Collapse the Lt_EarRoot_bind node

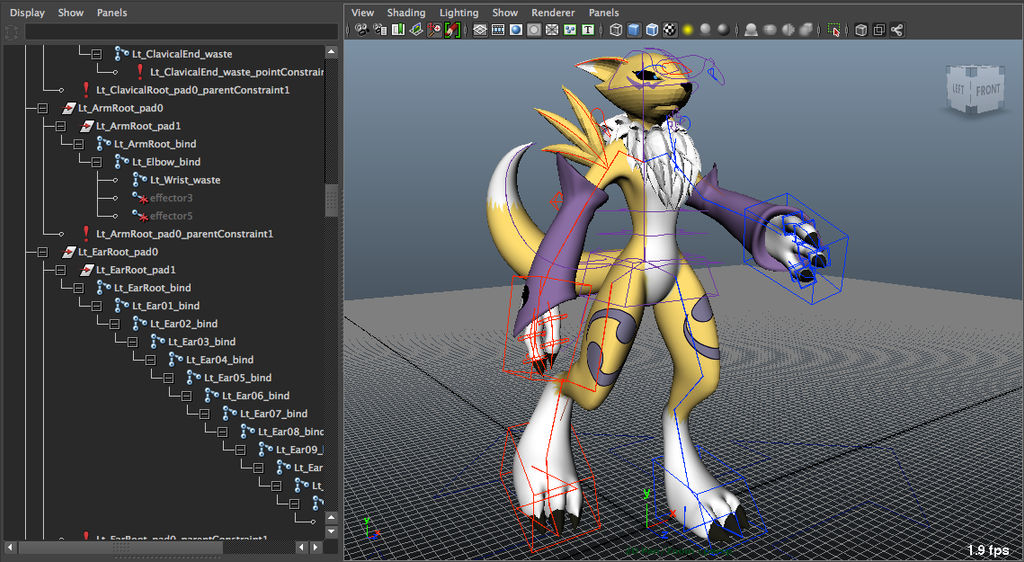pyautogui.click(x=78, y=288)
